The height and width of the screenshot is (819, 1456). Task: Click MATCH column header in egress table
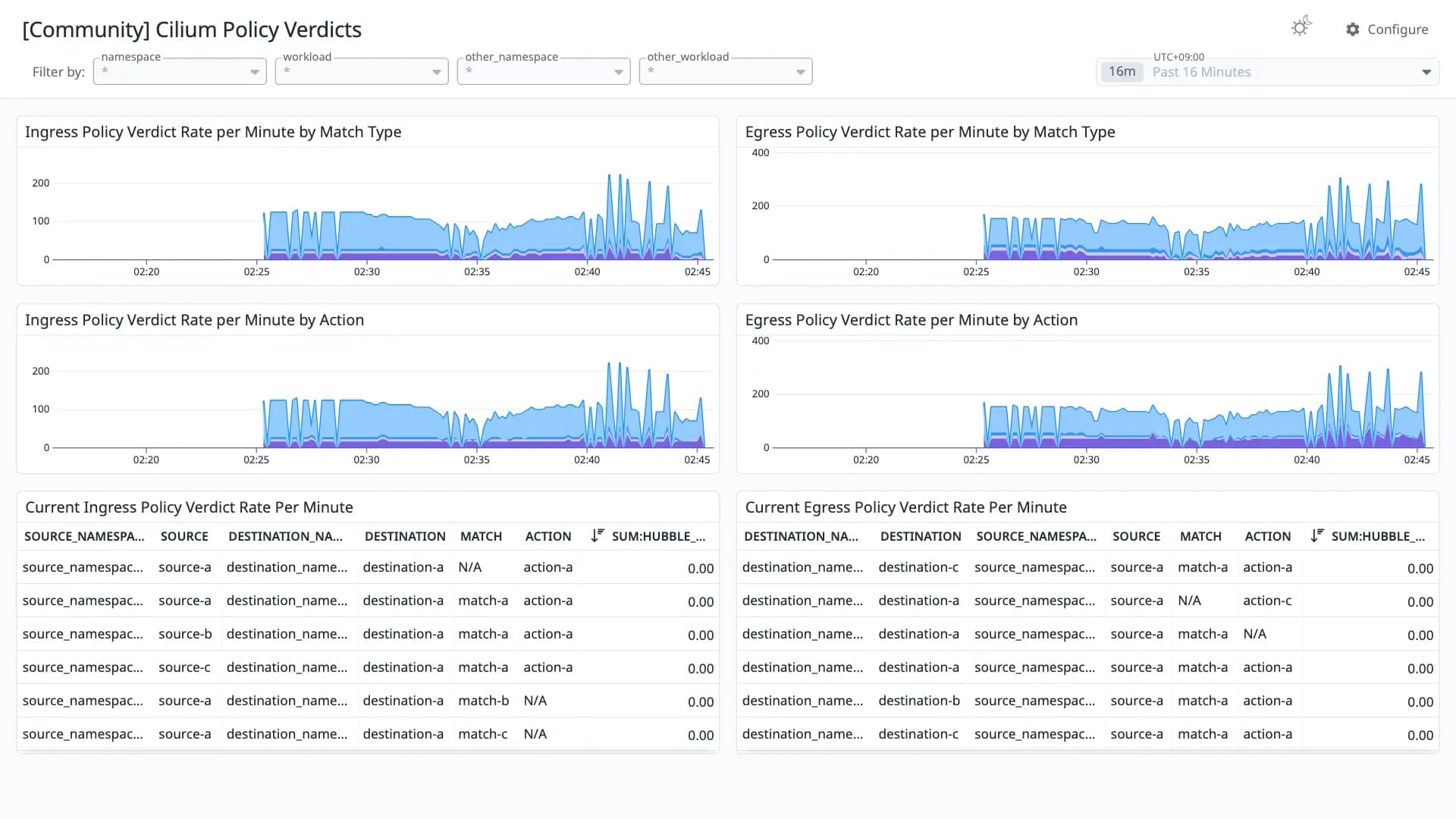(x=1200, y=536)
